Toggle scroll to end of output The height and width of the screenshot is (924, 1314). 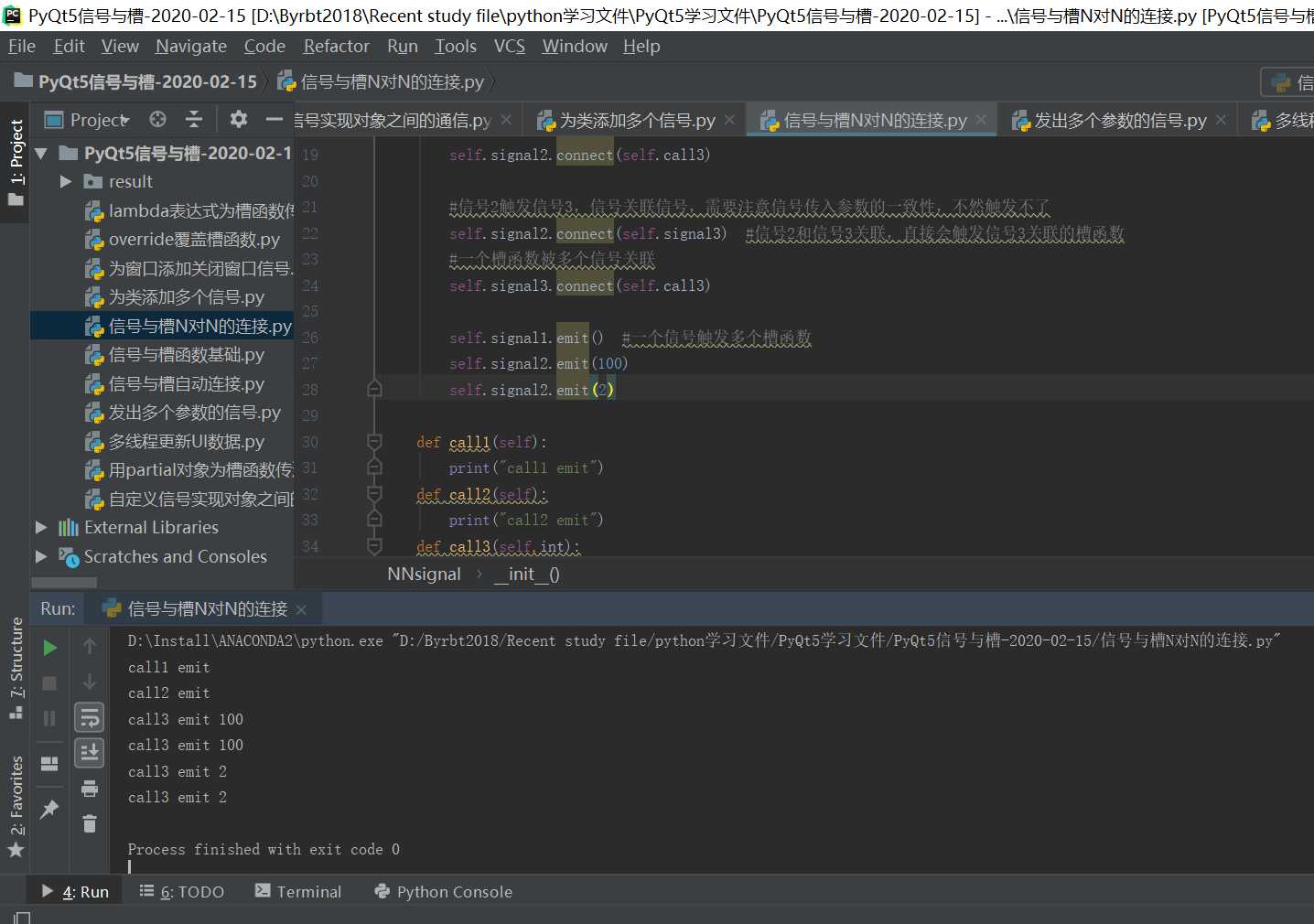90,753
